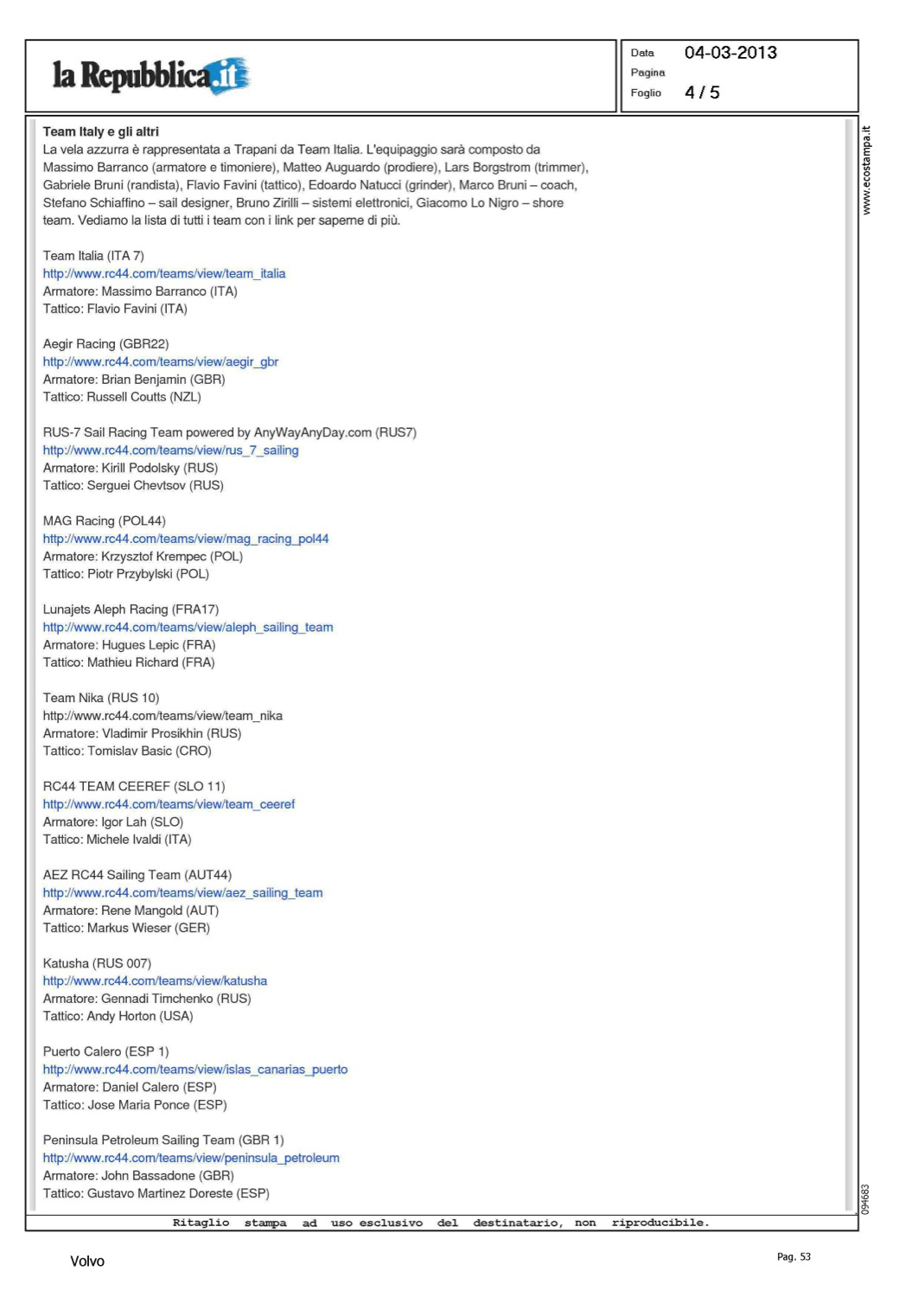Click the Ritaglio stampa footer notice

(x=440, y=1223)
